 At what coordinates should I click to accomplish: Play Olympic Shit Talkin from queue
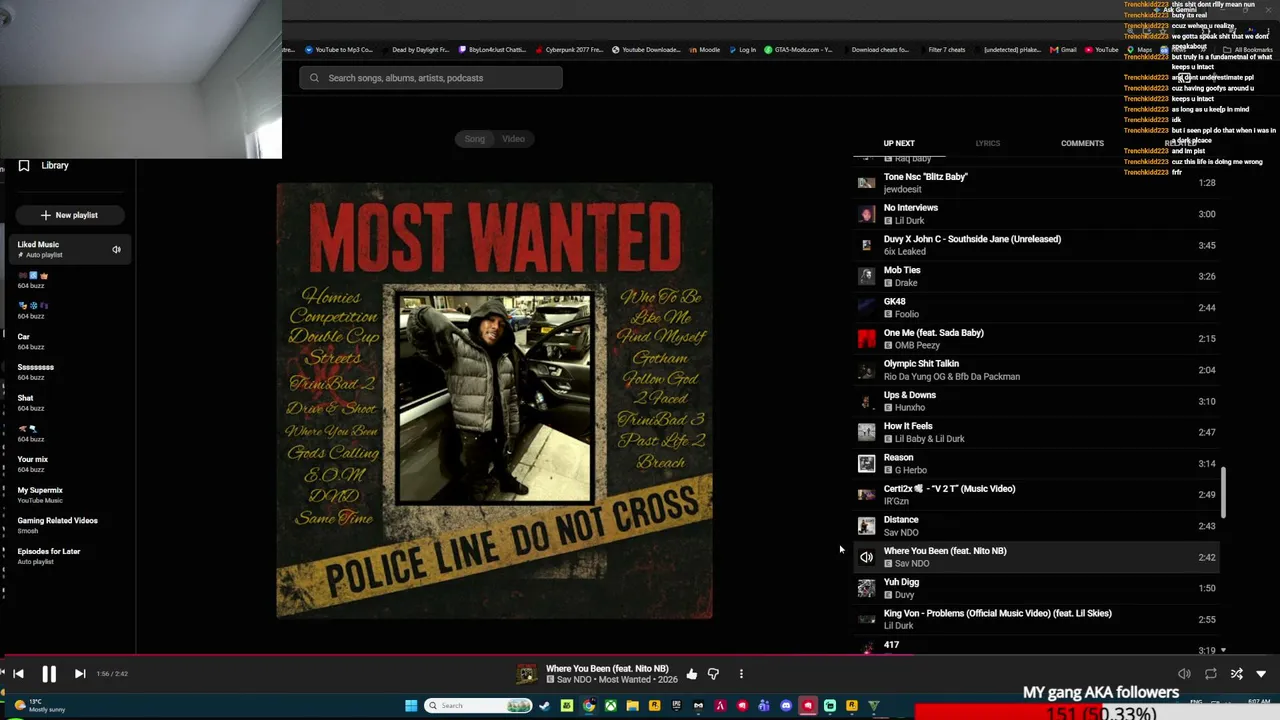(1036, 370)
